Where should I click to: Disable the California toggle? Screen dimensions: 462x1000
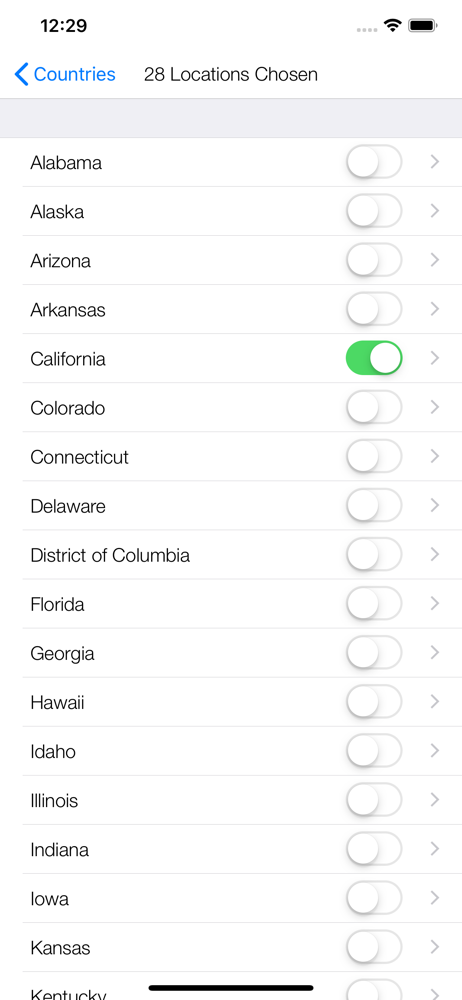(374, 358)
